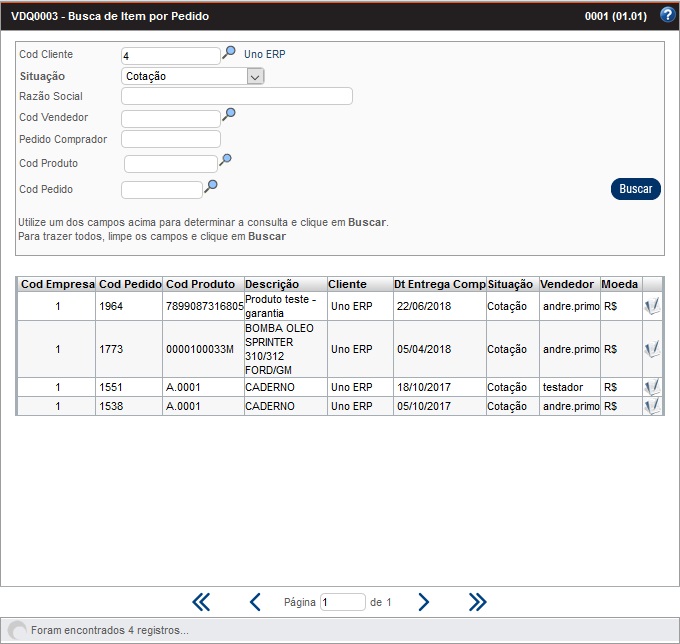Click the action icon for order 1964
This screenshot has height=644, width=680.
click(652, 306)
